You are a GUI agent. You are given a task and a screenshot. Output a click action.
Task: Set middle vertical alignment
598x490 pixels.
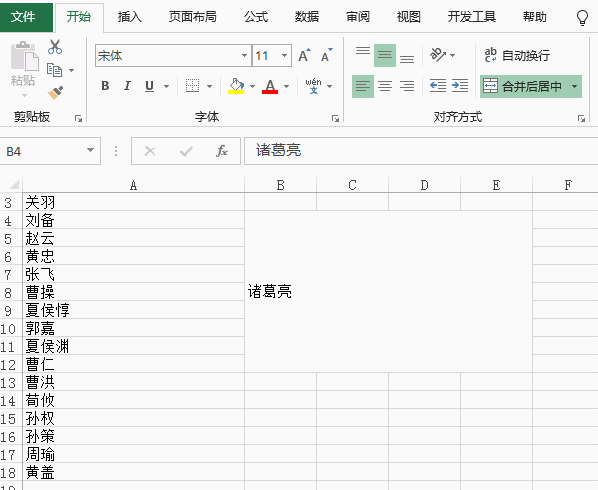coord(385,56)
